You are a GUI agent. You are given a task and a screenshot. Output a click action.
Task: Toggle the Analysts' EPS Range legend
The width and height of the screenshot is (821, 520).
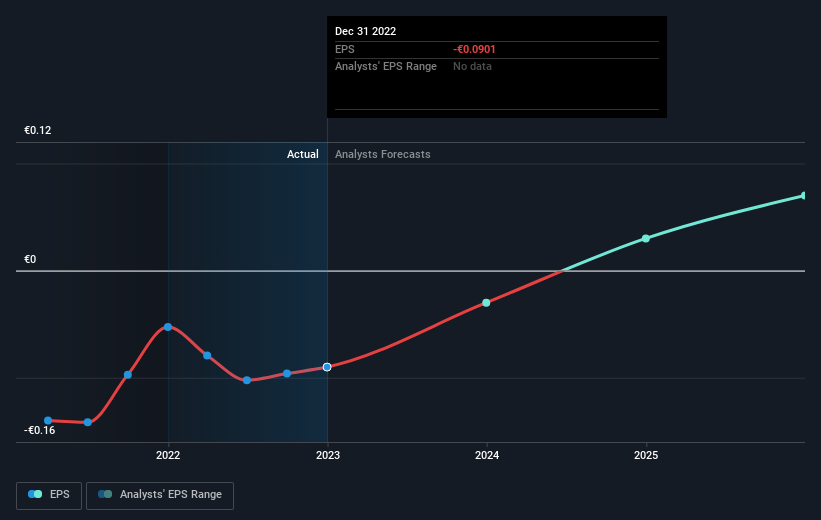(x=160, y=495)
